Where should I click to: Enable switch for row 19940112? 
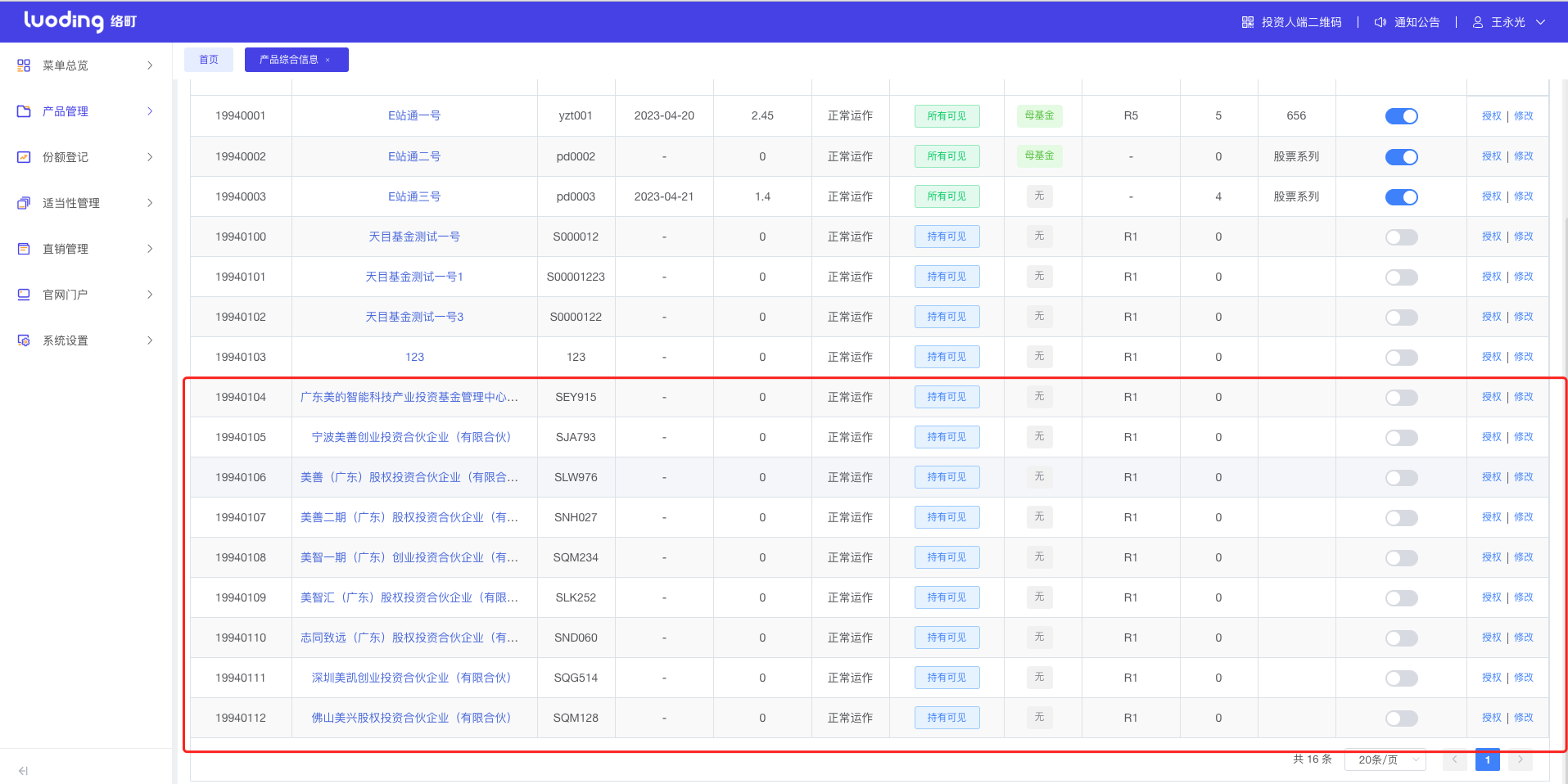tap(1402, 718)
